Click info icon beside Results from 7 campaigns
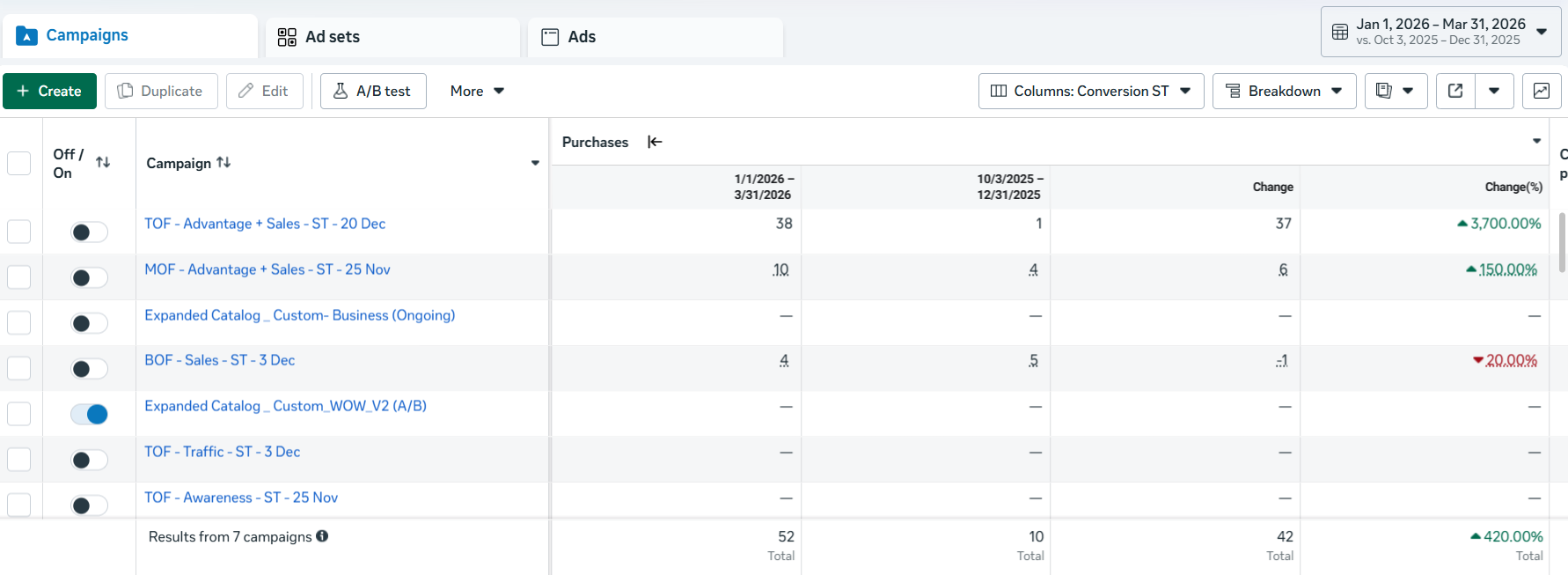The height and width of the screenshot is (575, 1568). point(322,535)
